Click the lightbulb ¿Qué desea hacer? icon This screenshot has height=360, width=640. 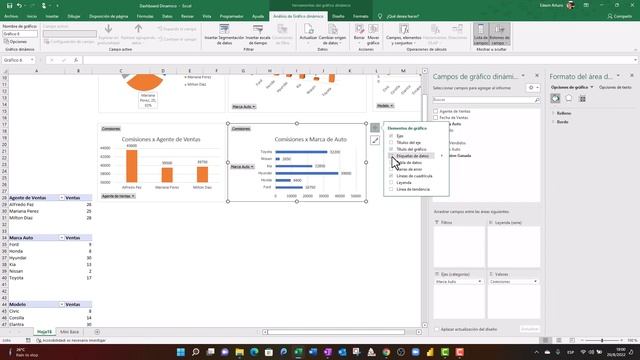(x=380, y=16)
